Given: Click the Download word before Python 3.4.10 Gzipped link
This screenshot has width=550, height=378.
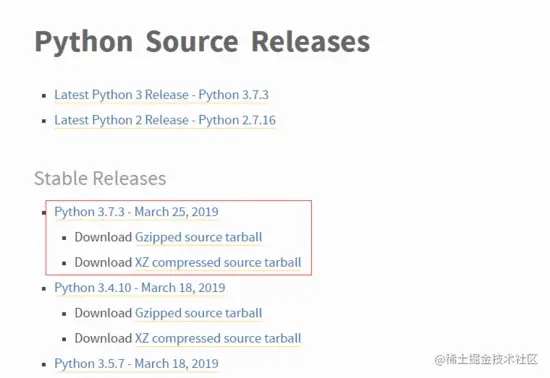Looking at the screenshot, I should point(103,313).
